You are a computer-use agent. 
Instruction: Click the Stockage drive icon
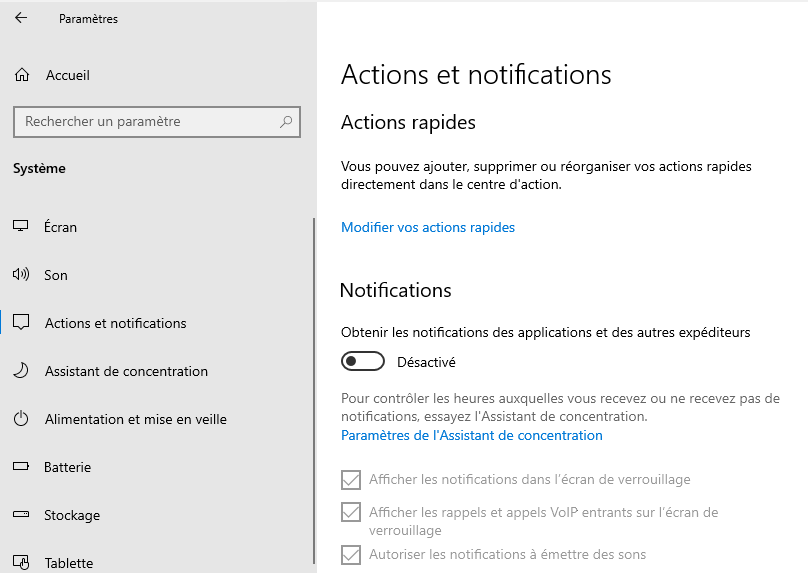pyautogui.click(x=21, y=515)
